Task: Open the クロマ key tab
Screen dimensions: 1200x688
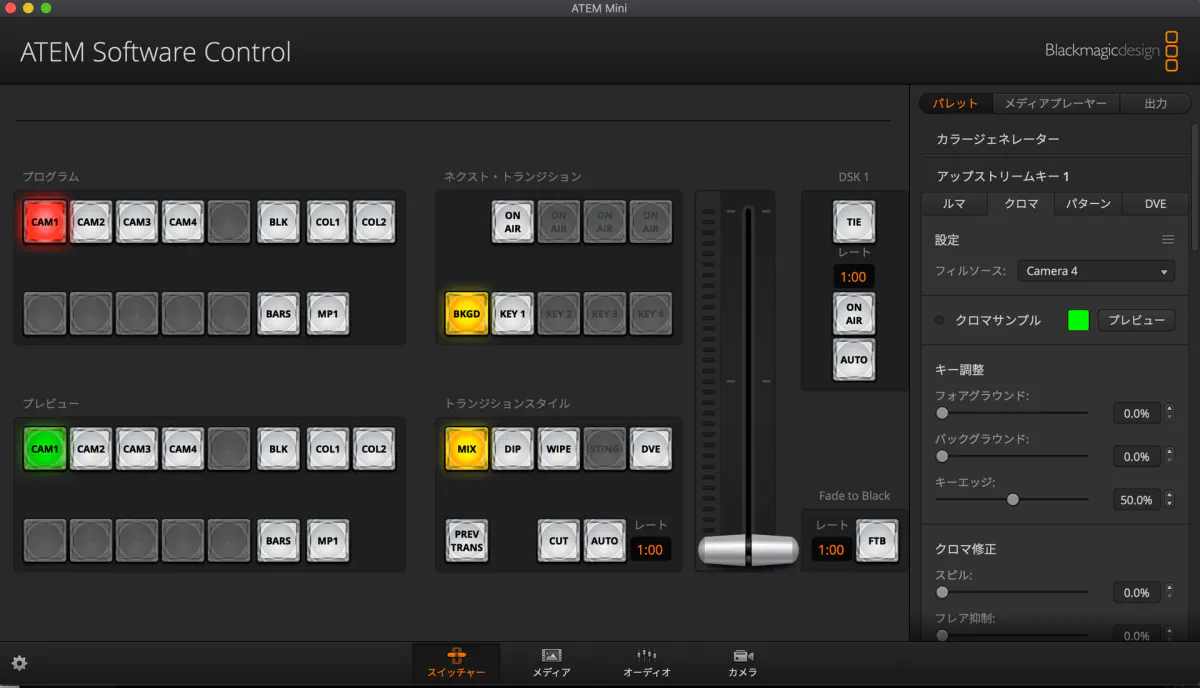Action: 1020,203
